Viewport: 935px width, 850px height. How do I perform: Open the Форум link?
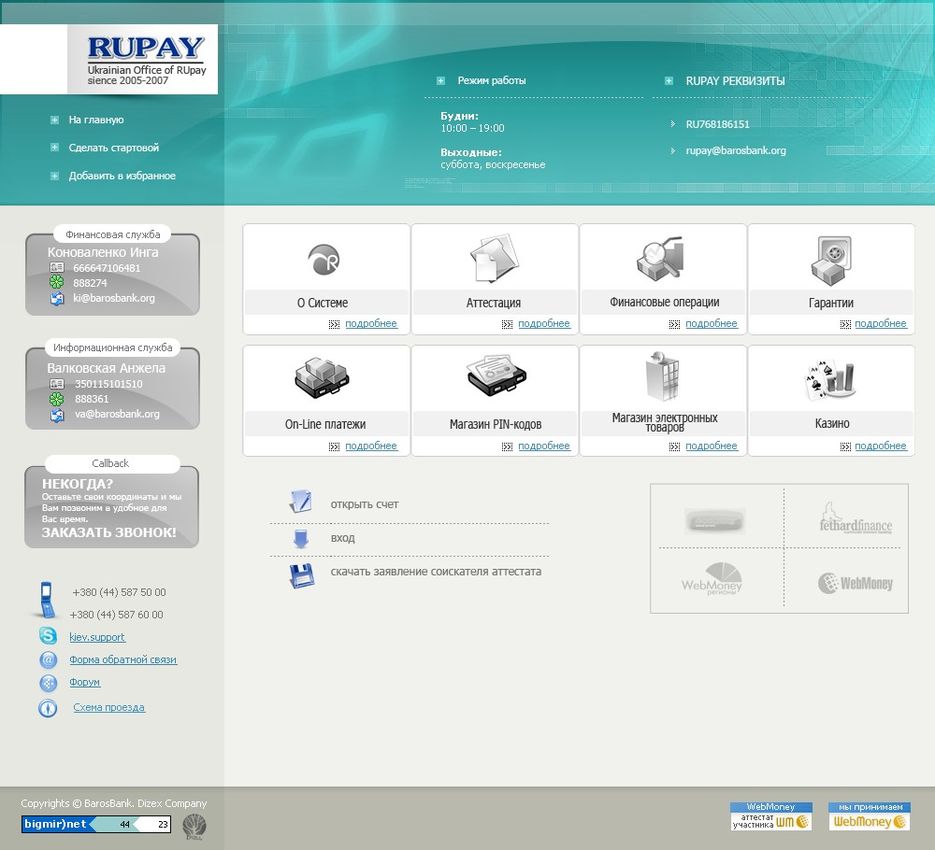click(x=83, y=682)
